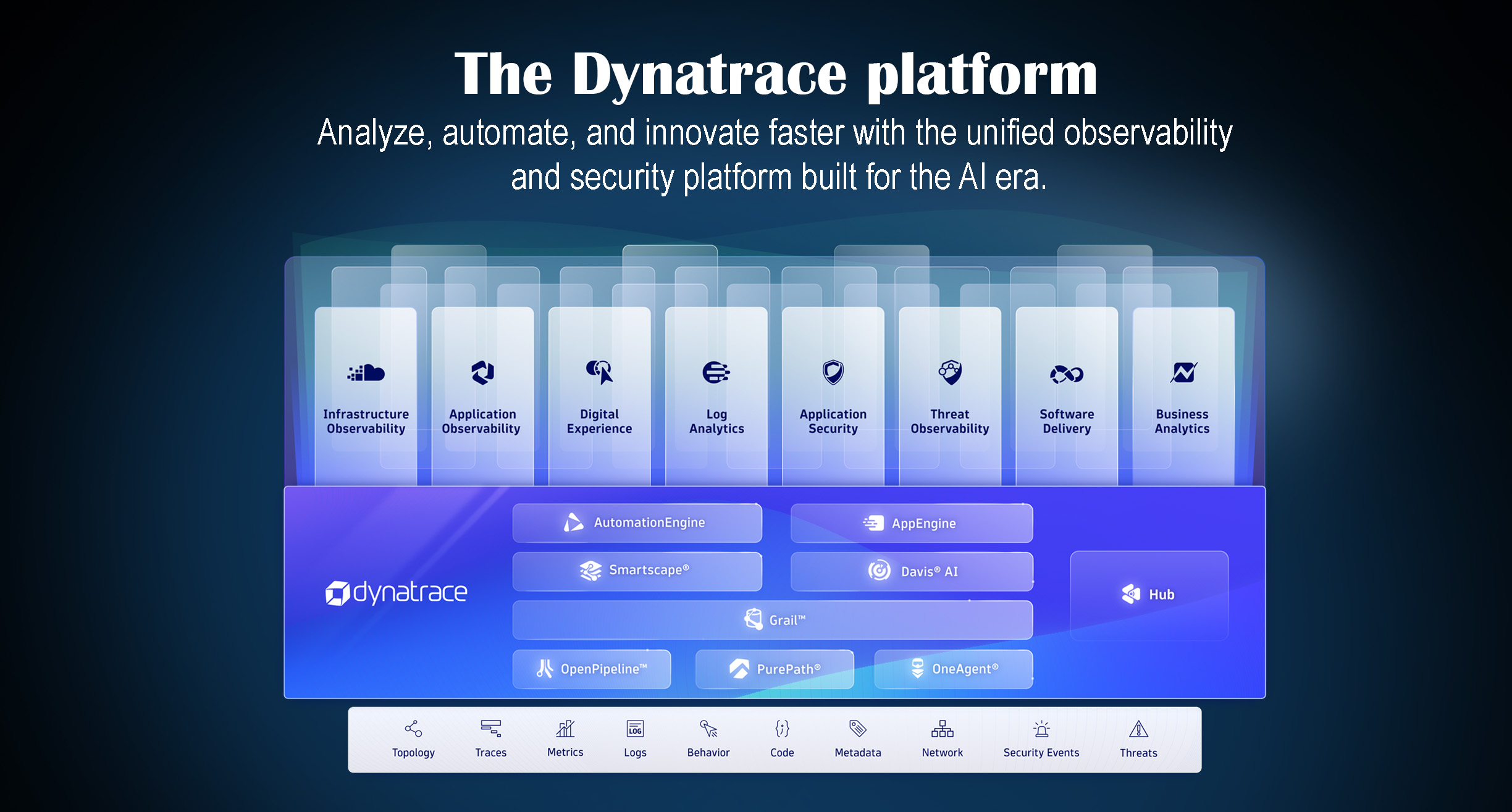
Task: Click the Threat Observability shield icon
Action: 950,372
